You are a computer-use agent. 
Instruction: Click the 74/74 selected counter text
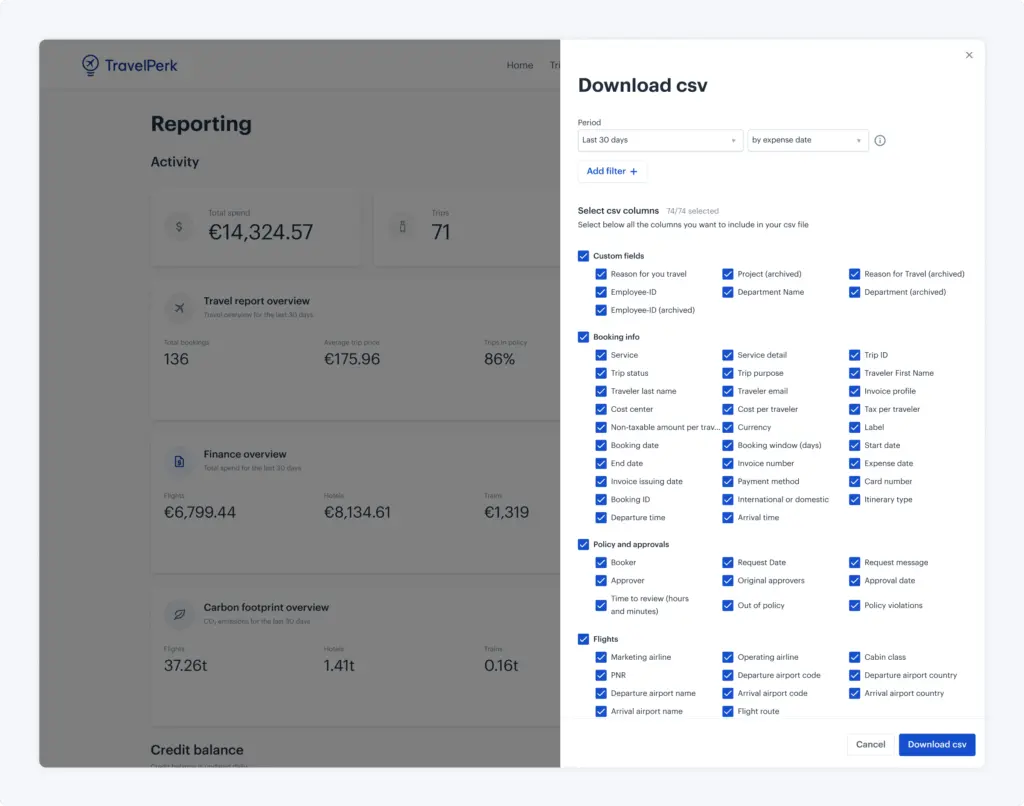692,212
